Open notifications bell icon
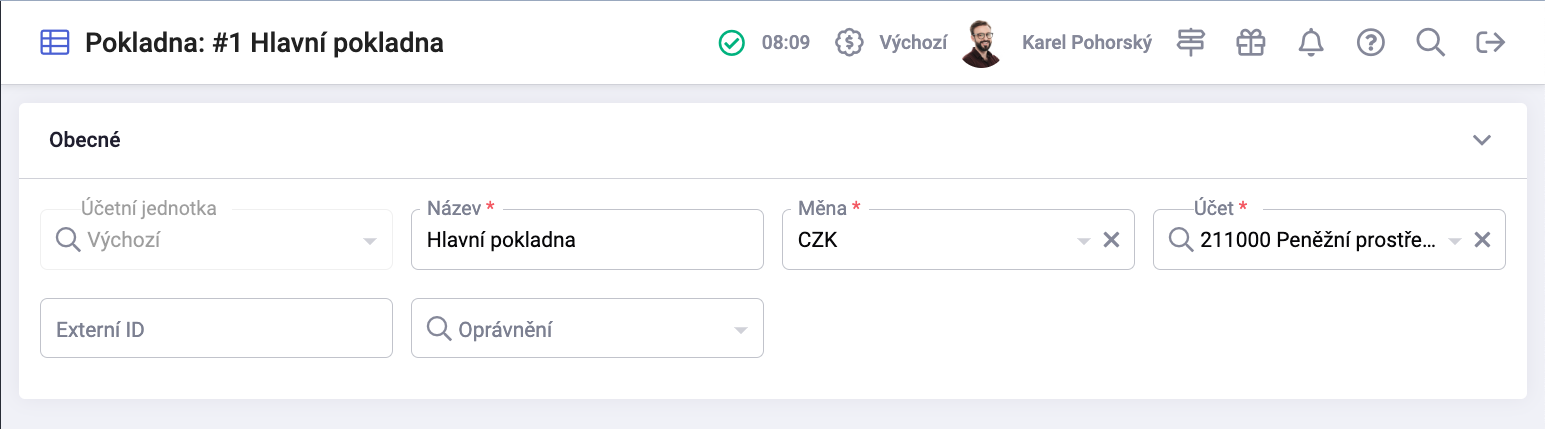Screen dimensions: 1545x429 click(x=1310, y=43)
